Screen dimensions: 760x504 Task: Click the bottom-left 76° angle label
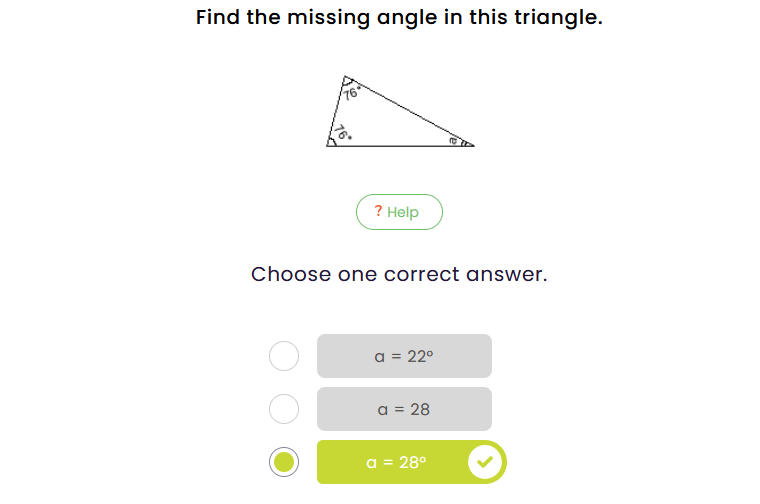pyautogui.click(x=342, y=132)
